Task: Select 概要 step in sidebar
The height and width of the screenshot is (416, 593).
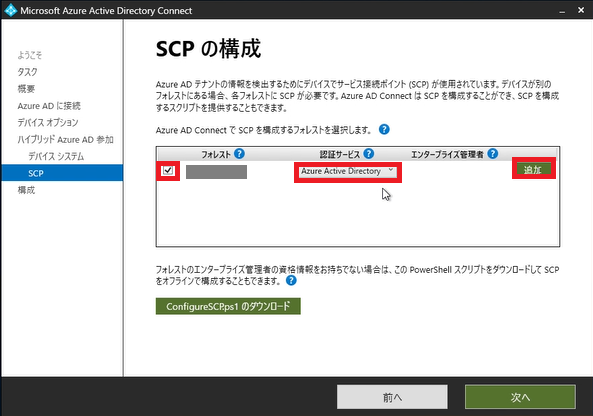Action: [x=26, y=89]
